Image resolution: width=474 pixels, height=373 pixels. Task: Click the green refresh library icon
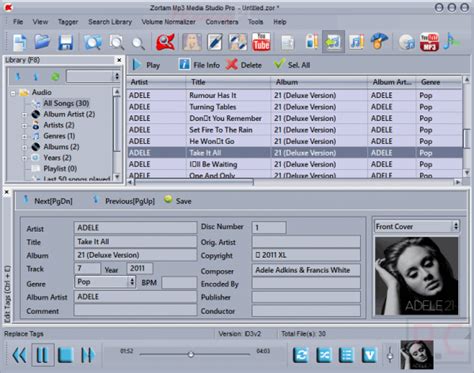coord(55,77)
